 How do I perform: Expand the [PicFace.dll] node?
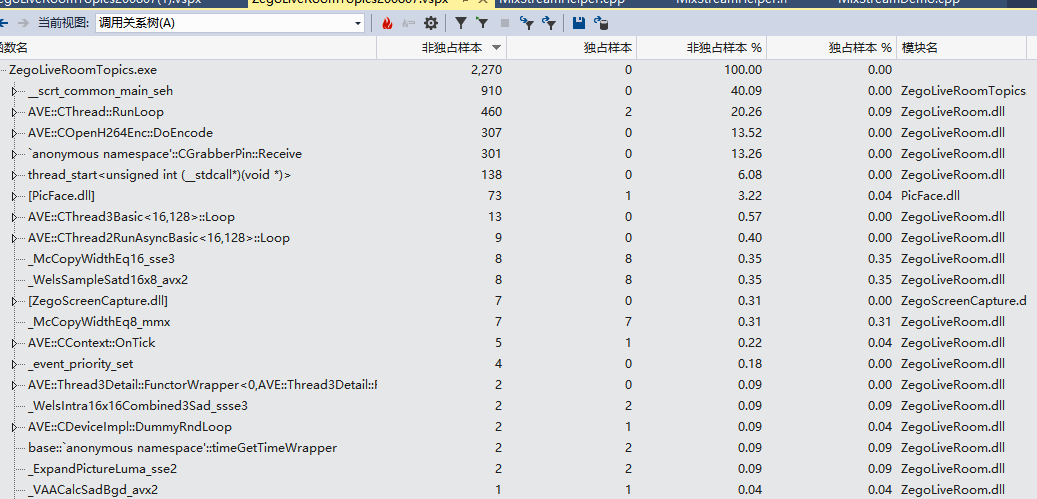point(15,196)
